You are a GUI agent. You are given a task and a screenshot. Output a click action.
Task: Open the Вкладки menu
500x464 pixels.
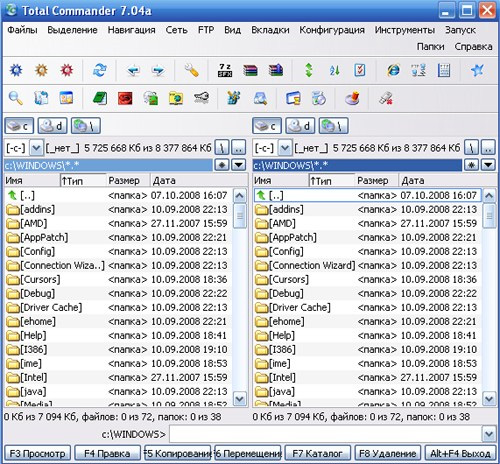270,30
